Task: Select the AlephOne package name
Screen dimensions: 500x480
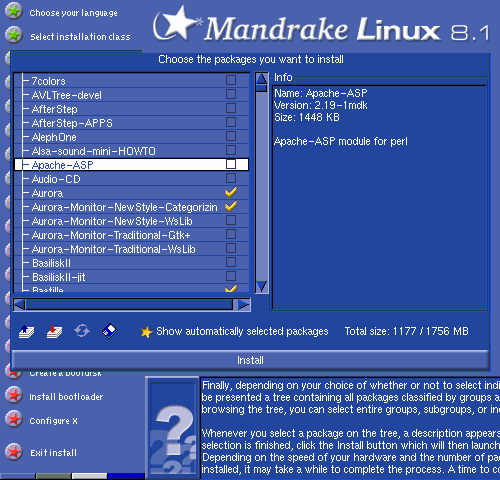Action: point(54,137)
